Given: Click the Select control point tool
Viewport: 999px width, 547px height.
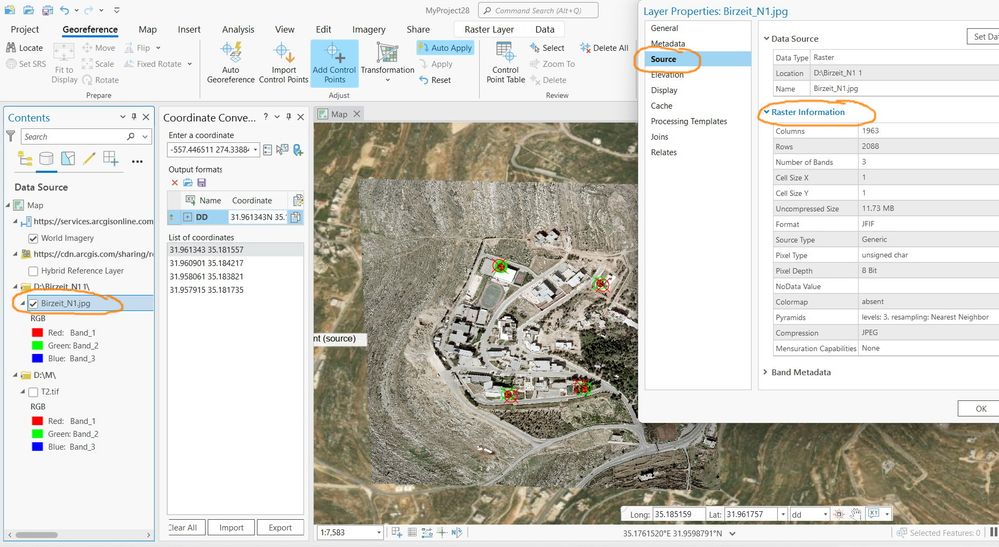Looking at the screenshot, I should click(547, 48).
